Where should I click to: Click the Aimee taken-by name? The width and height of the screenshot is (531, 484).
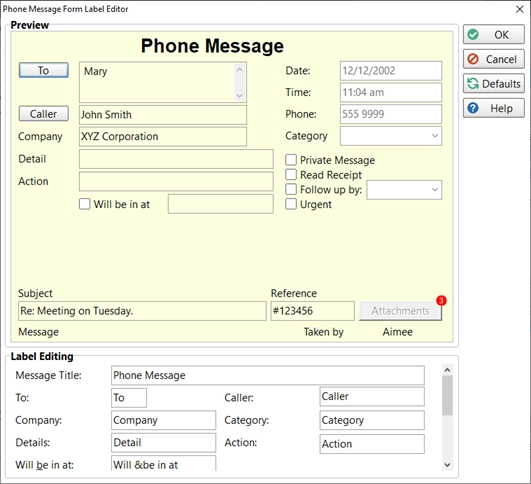(398, 332)
